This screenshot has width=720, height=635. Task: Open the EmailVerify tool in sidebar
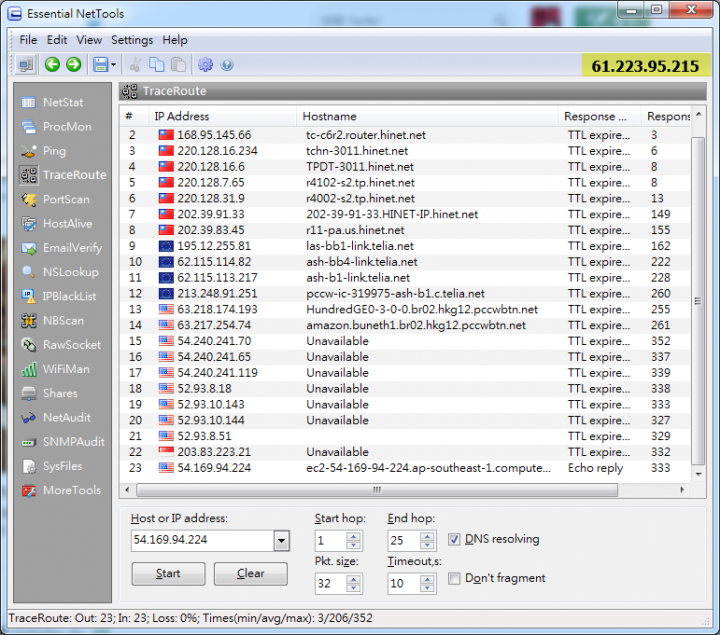[62, 248]
